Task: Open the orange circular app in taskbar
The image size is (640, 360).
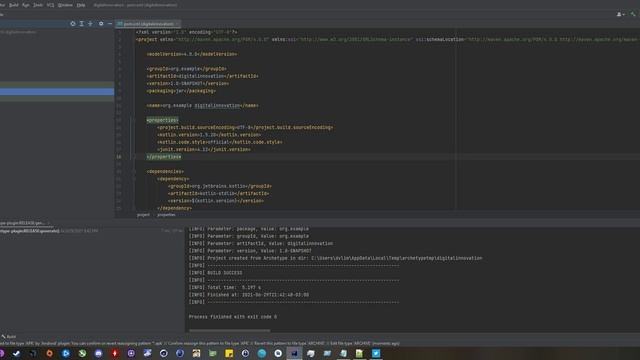Action: (49, 353)
